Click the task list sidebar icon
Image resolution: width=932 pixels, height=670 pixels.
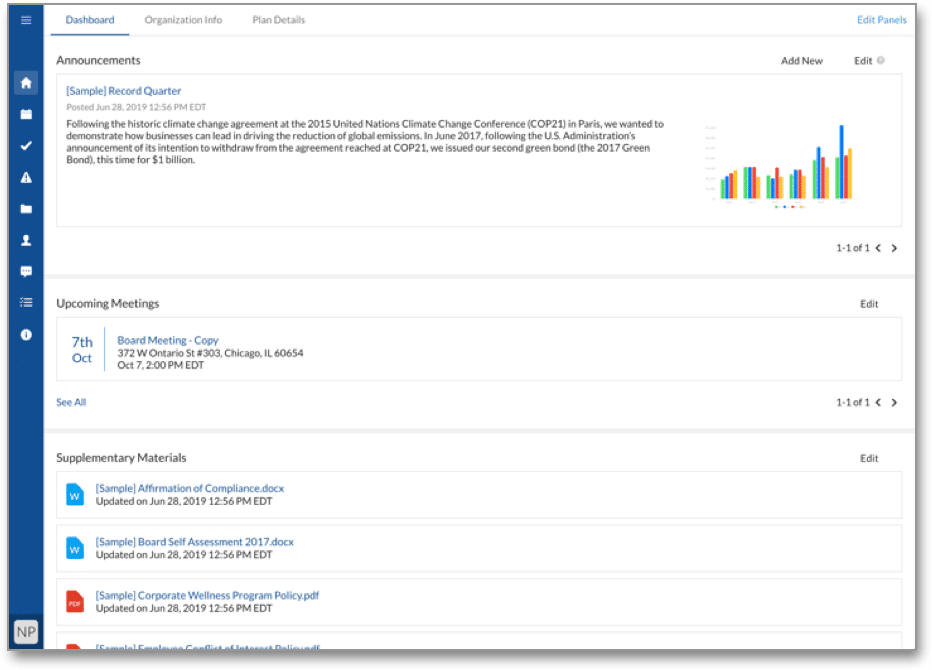pos(26,302)
